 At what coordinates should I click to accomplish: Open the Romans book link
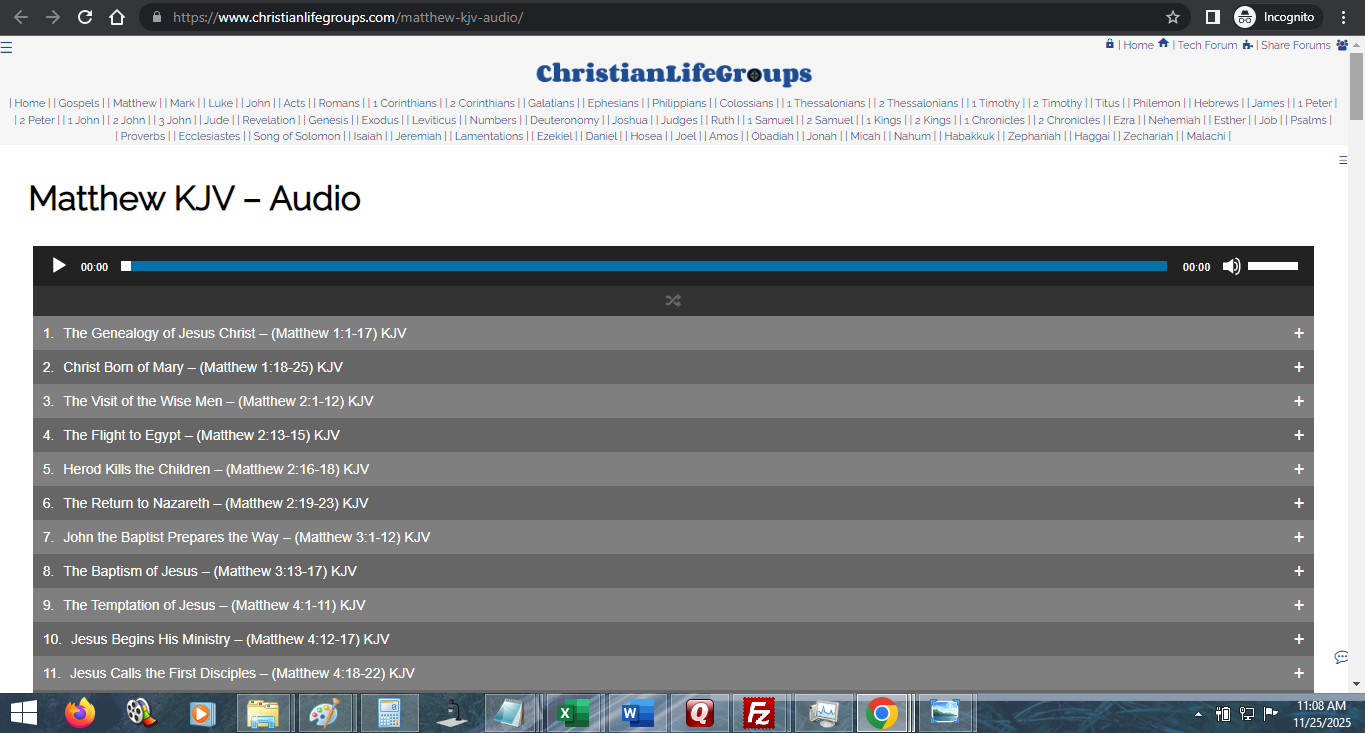pyautogui.click(x=339, y=103)
